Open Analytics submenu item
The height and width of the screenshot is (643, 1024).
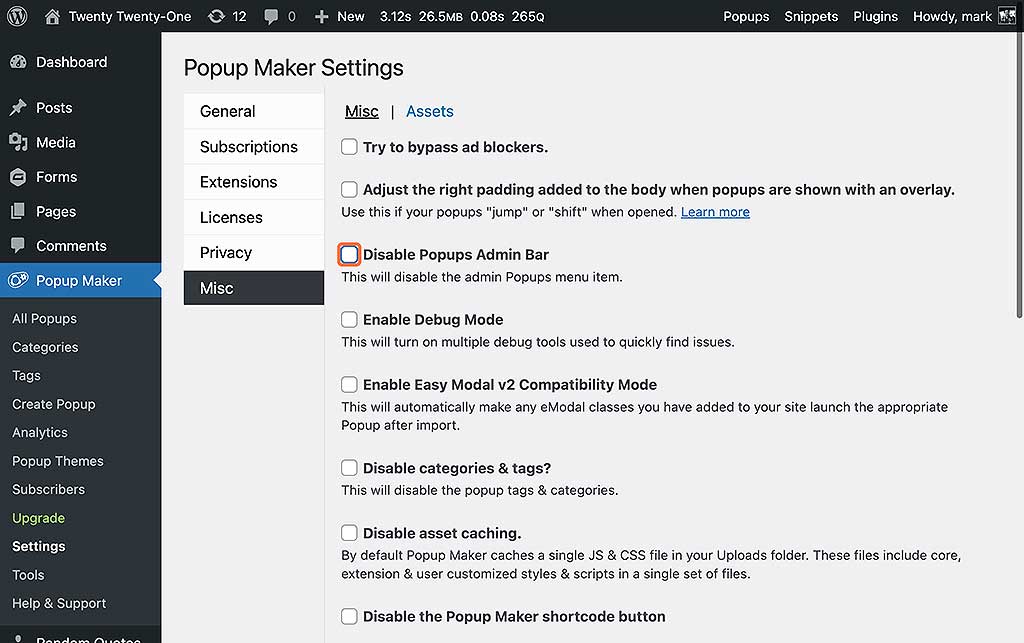[x=40, y=432]
